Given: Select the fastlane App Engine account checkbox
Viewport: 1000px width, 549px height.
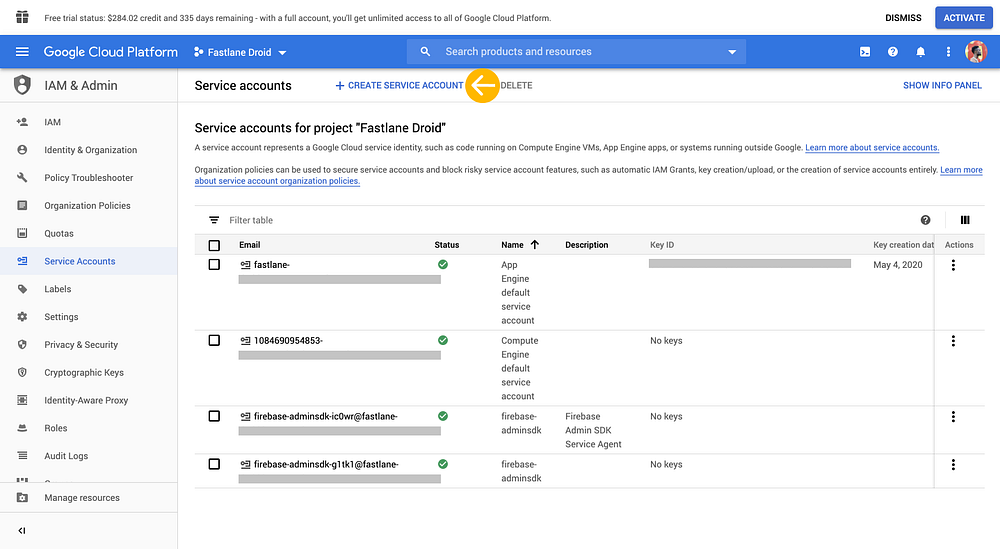Looking at the screenshot, I should (x=214, y=265).
